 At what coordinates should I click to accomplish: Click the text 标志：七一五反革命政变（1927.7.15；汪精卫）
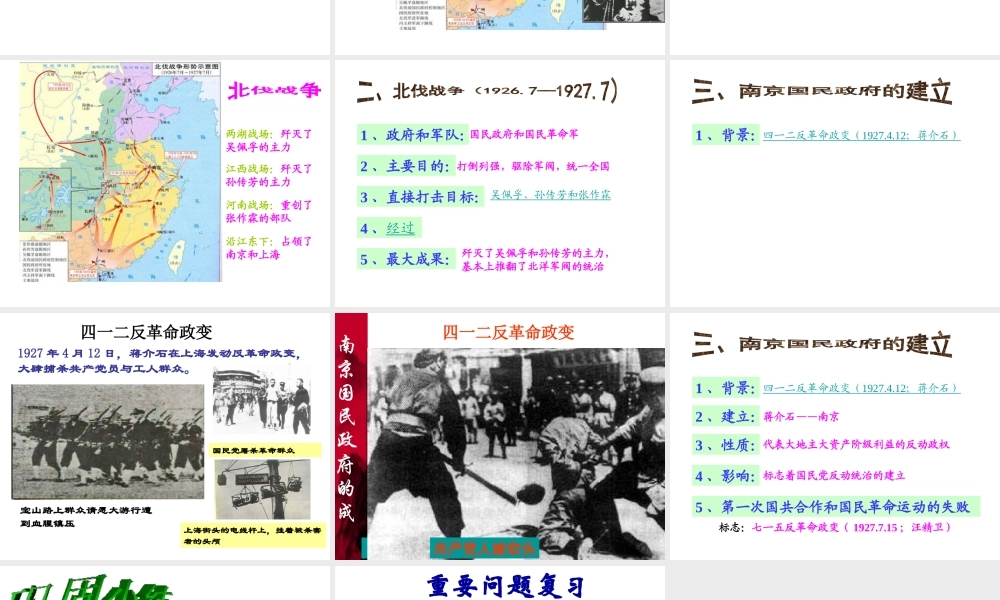(835, 527)
